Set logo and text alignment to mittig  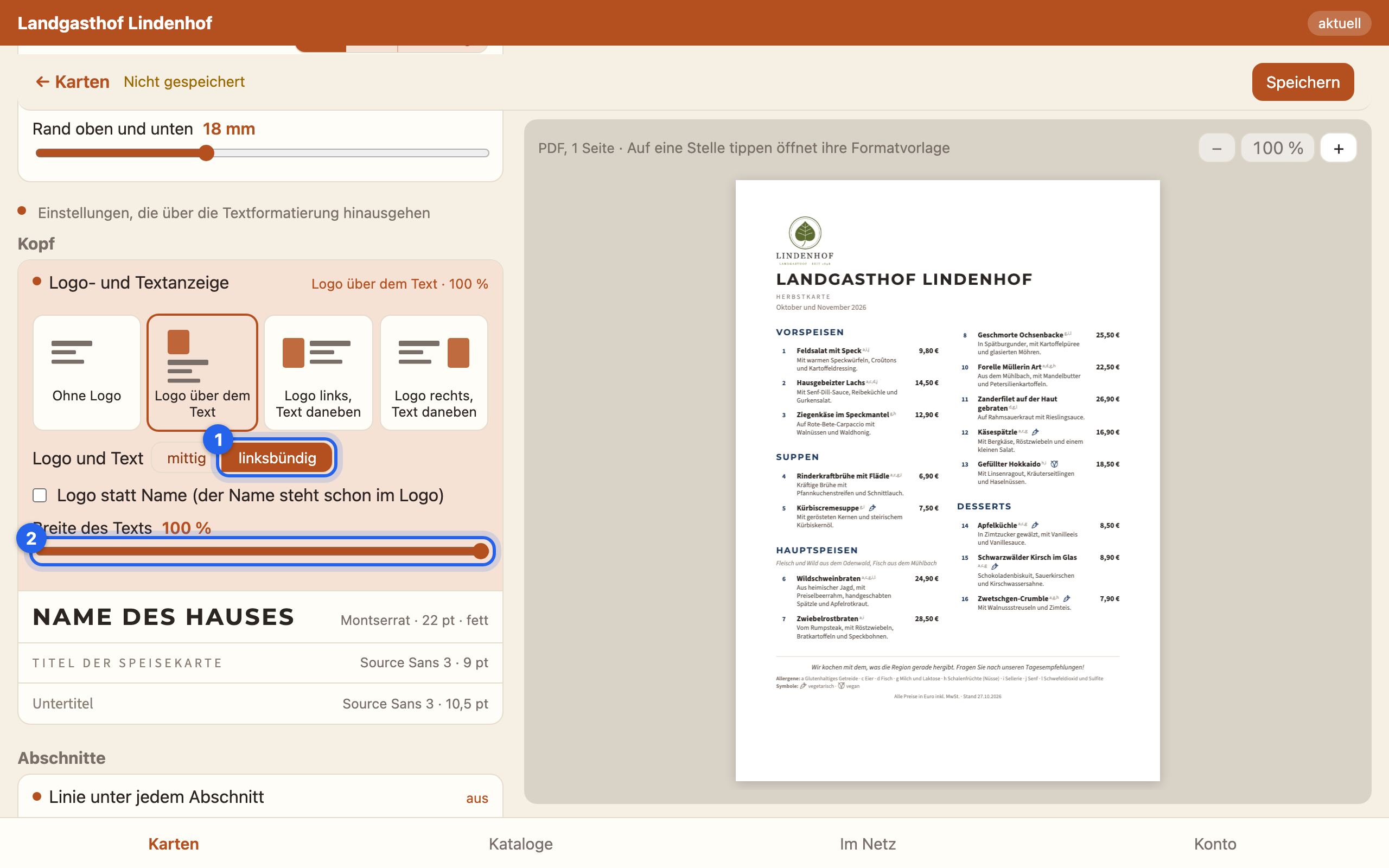(x=186, y=457)
